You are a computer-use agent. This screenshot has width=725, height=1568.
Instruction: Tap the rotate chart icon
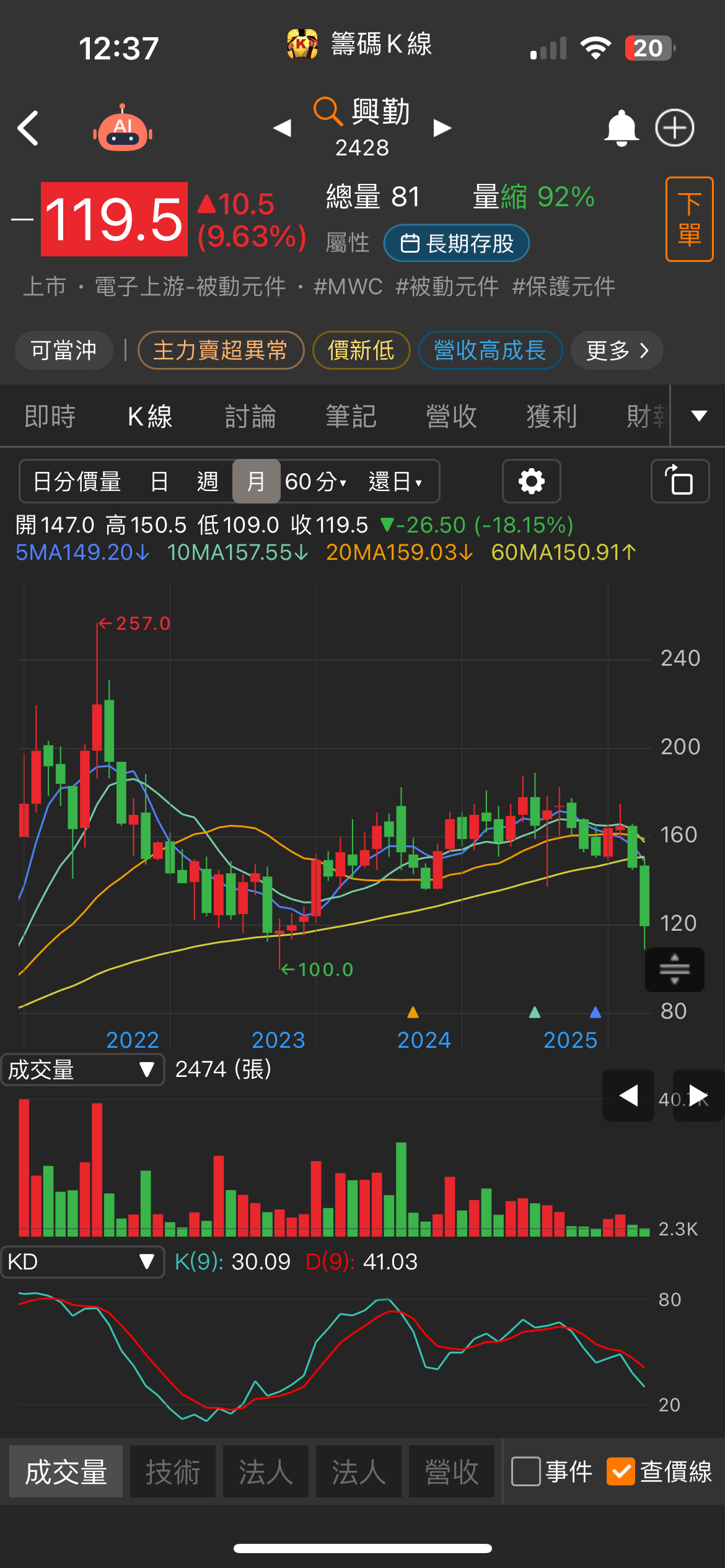click(x=680, y=481)
